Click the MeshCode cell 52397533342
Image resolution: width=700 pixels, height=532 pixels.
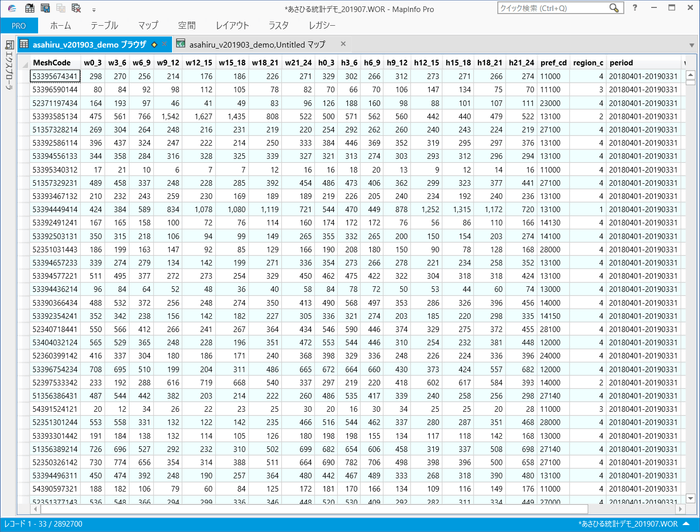(x=55, y=382)
